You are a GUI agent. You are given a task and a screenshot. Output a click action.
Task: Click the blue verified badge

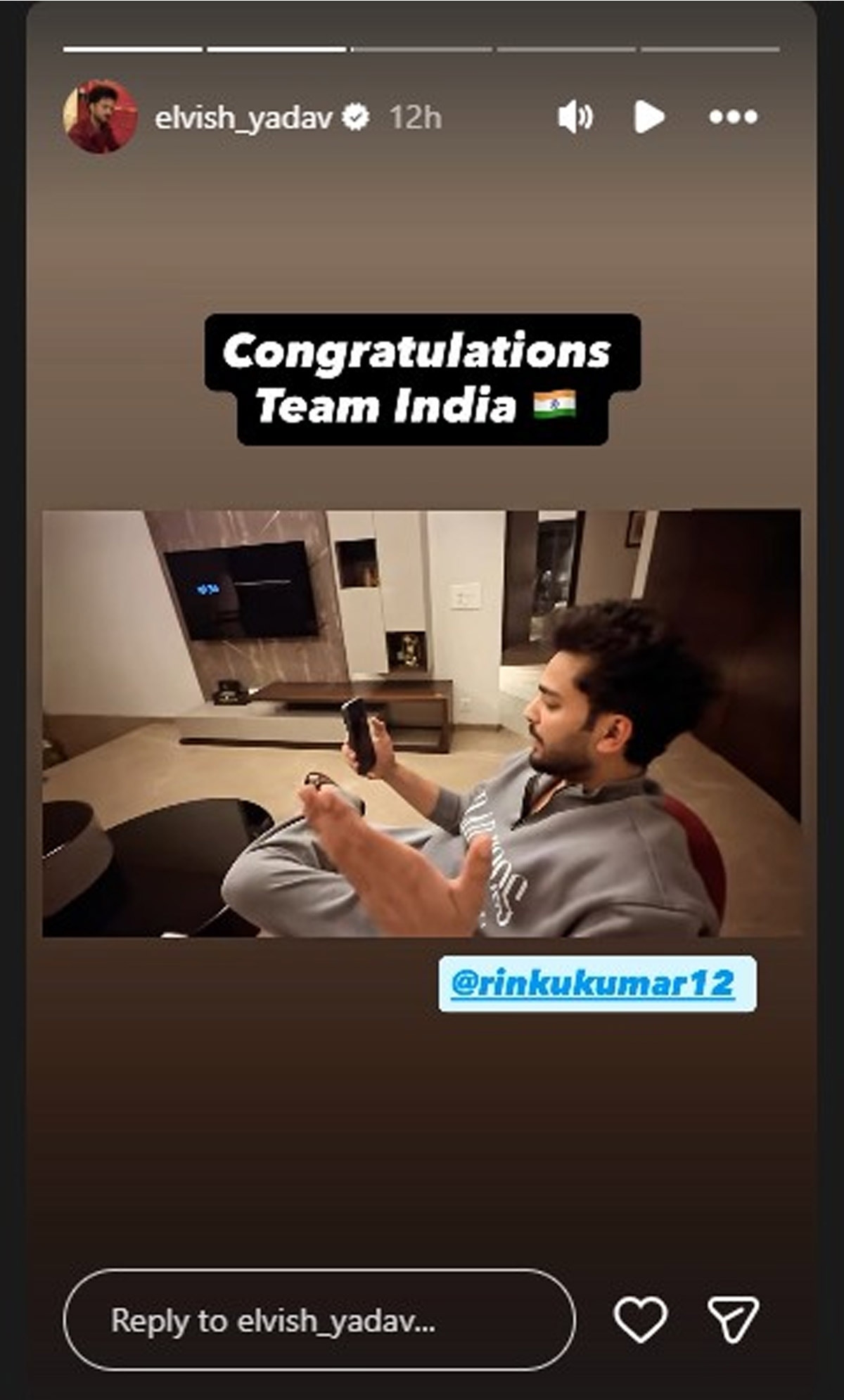tap(356, 117)
